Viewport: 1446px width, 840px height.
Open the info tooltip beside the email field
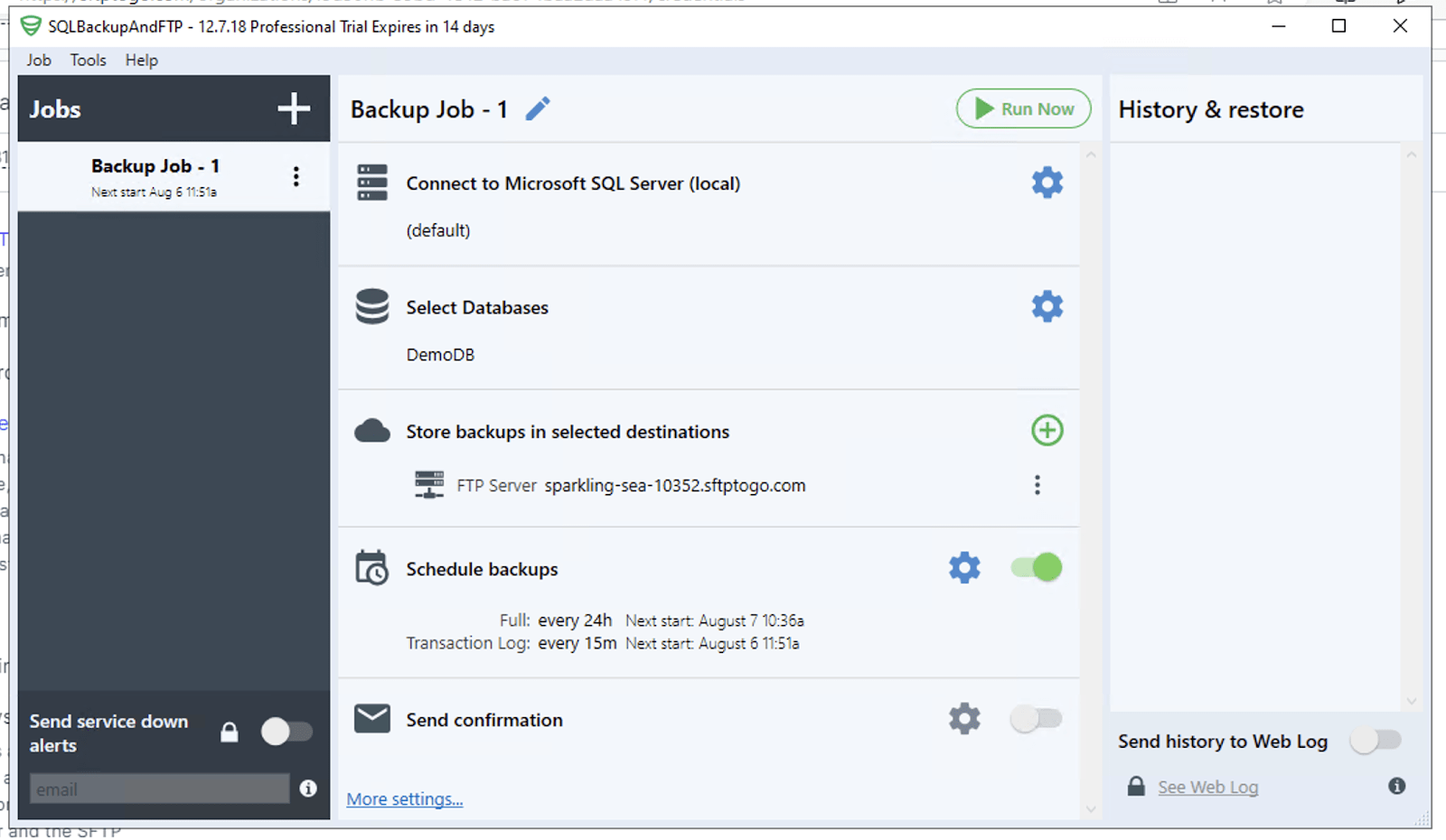pyautogui.click(x=307, y=788)
